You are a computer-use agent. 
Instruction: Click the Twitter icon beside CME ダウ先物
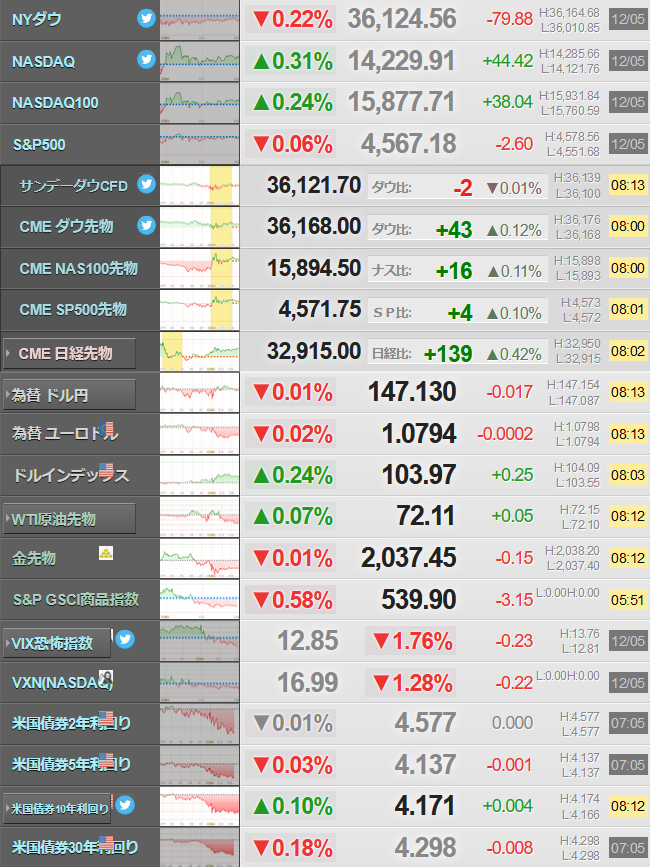coord(146,225)
